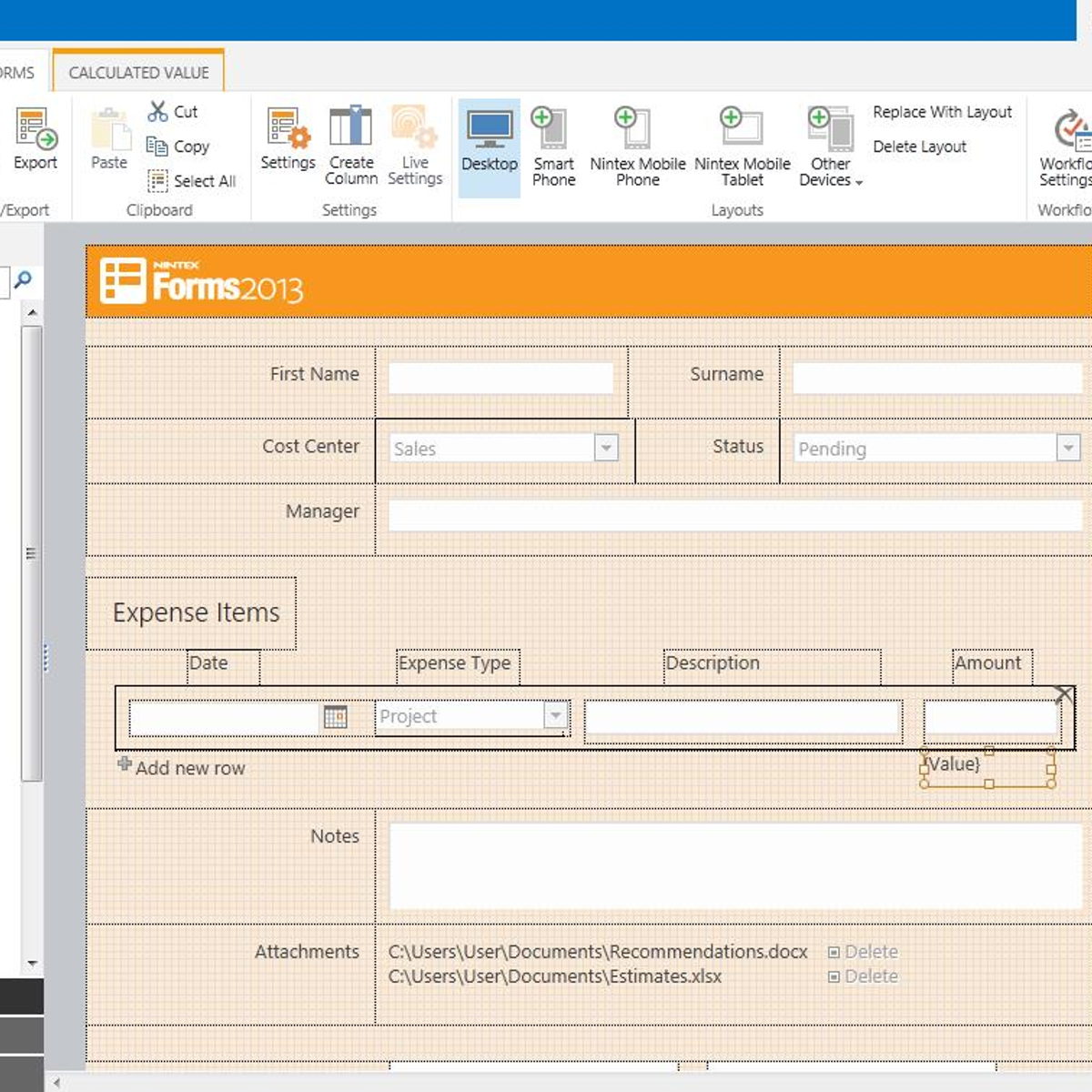Click Replace With Layout
Screen dimensions: 1092x1092
pyautogui.click(x=942, y=111)
